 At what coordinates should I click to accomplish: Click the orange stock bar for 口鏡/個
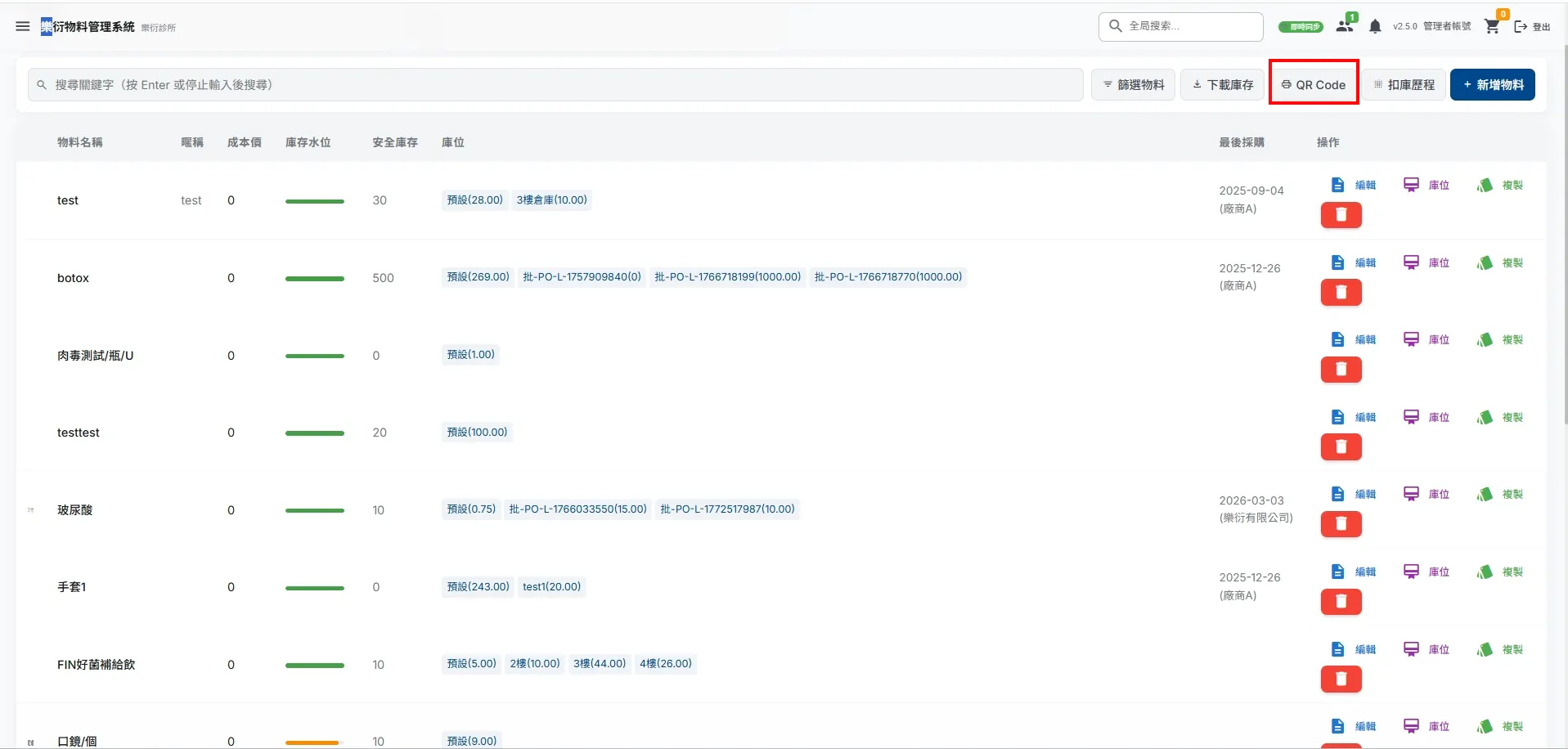315,742
